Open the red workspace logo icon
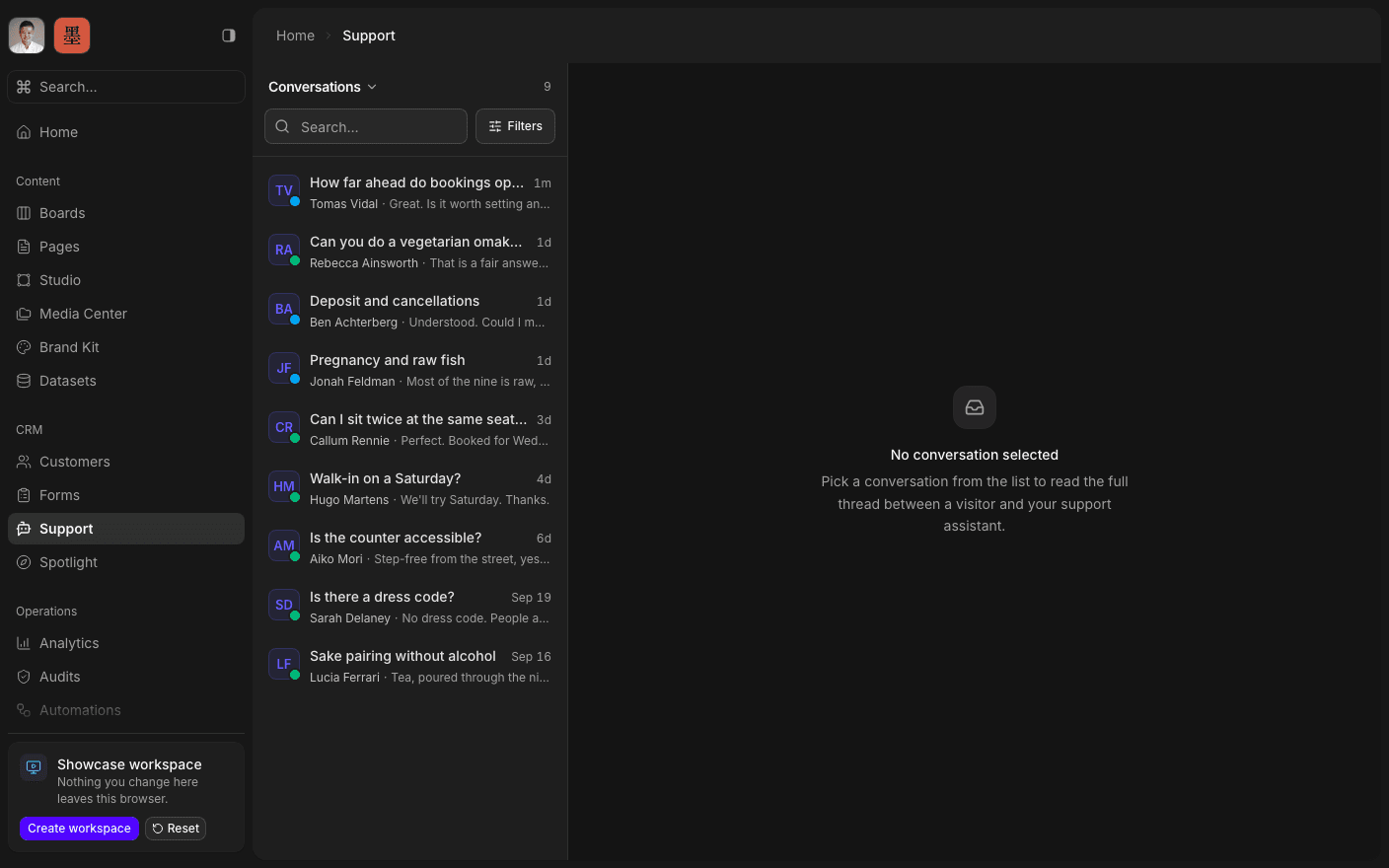Image resolution: width=1389 pixels, height=868 pixels. 72,36
